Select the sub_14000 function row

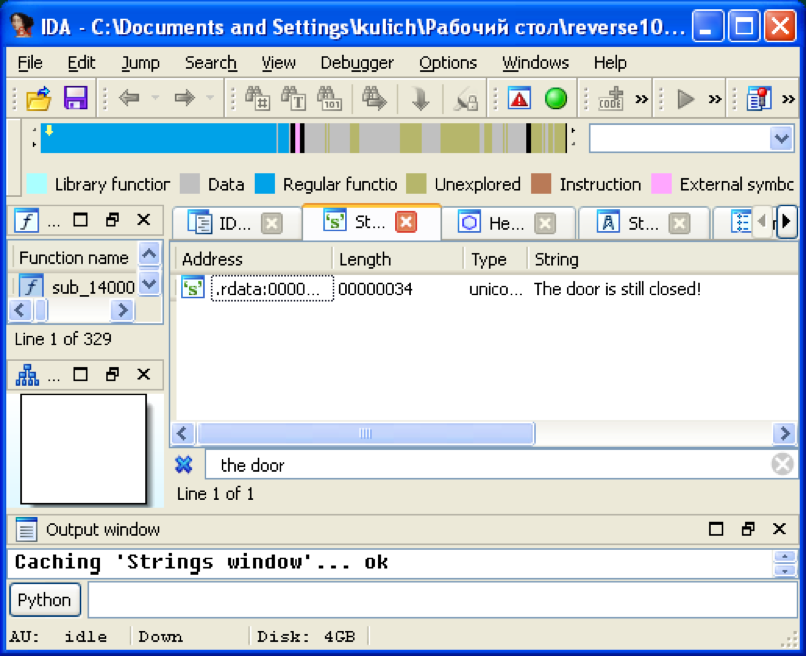pos(76,287)
